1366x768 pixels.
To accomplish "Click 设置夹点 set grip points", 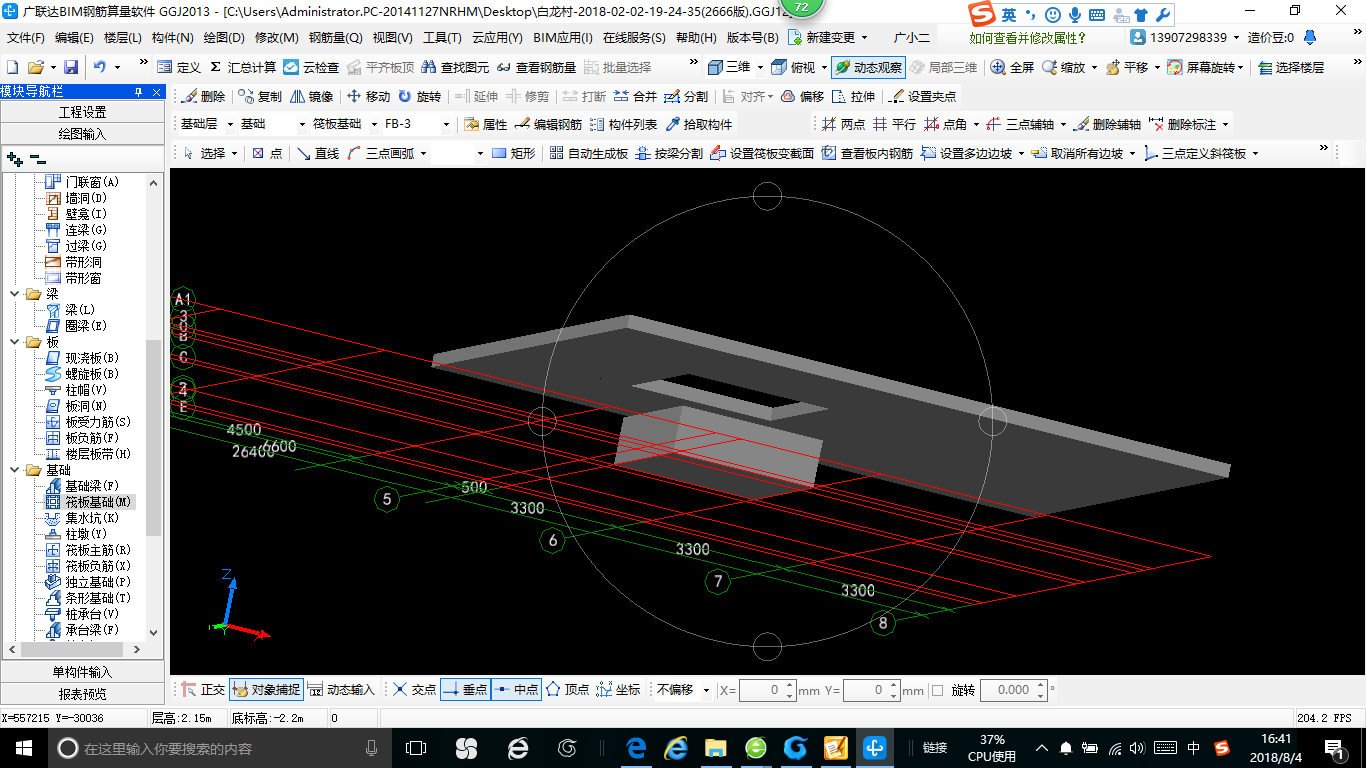I will point(922,96).
